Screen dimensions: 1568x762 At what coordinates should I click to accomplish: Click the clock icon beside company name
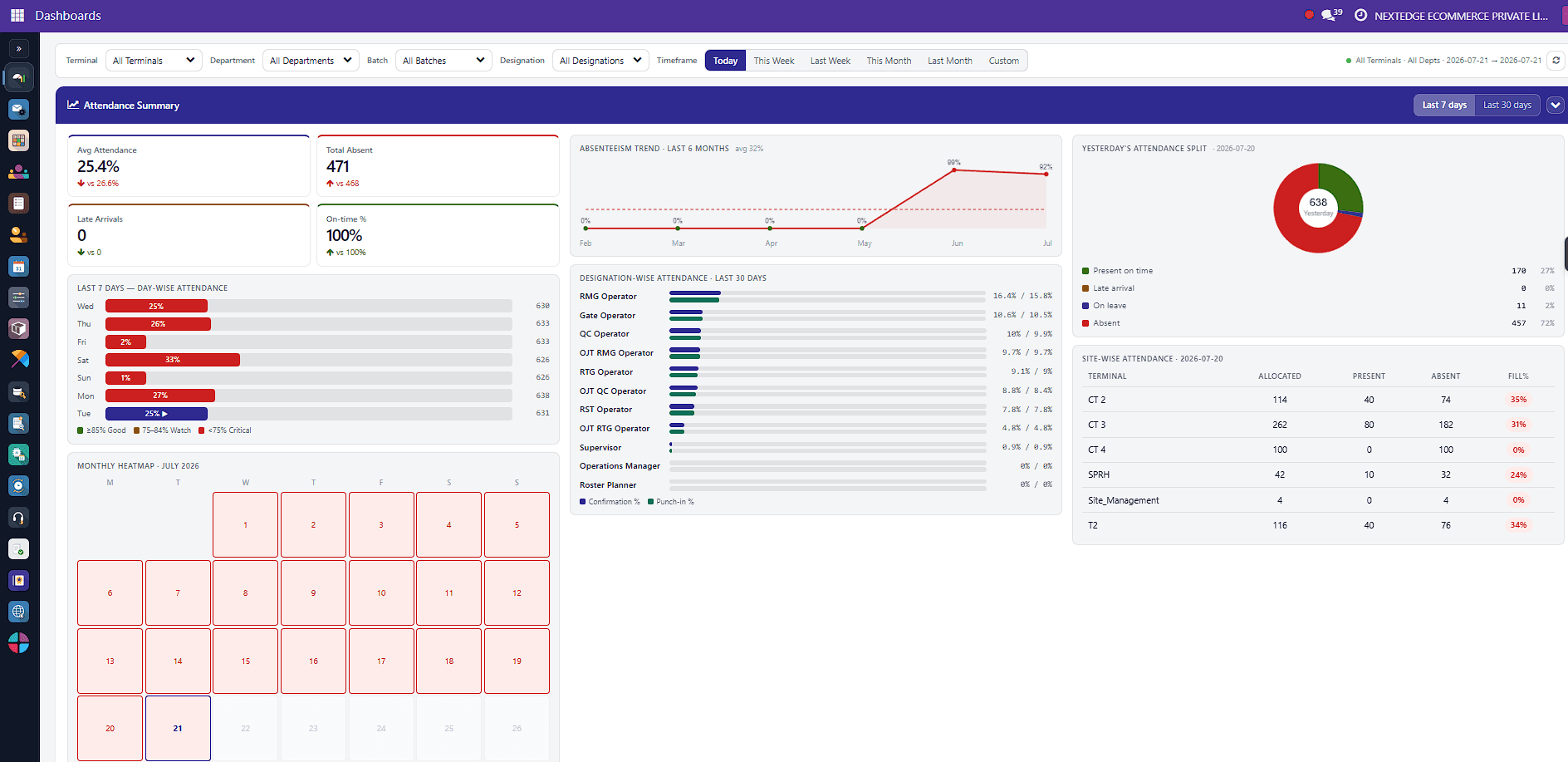click(x=1360, y=15)
